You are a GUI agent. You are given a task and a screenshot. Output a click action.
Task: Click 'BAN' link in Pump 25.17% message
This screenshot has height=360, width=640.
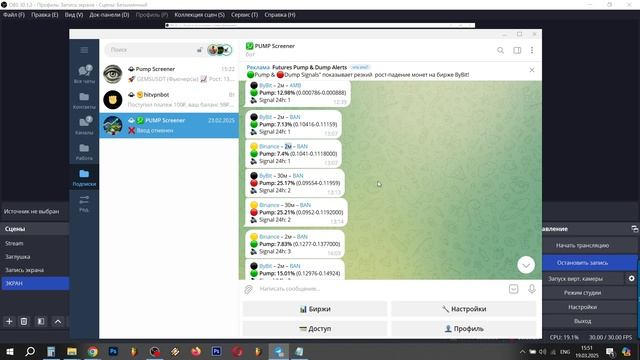pyautogui.click(x=298, y=176)
